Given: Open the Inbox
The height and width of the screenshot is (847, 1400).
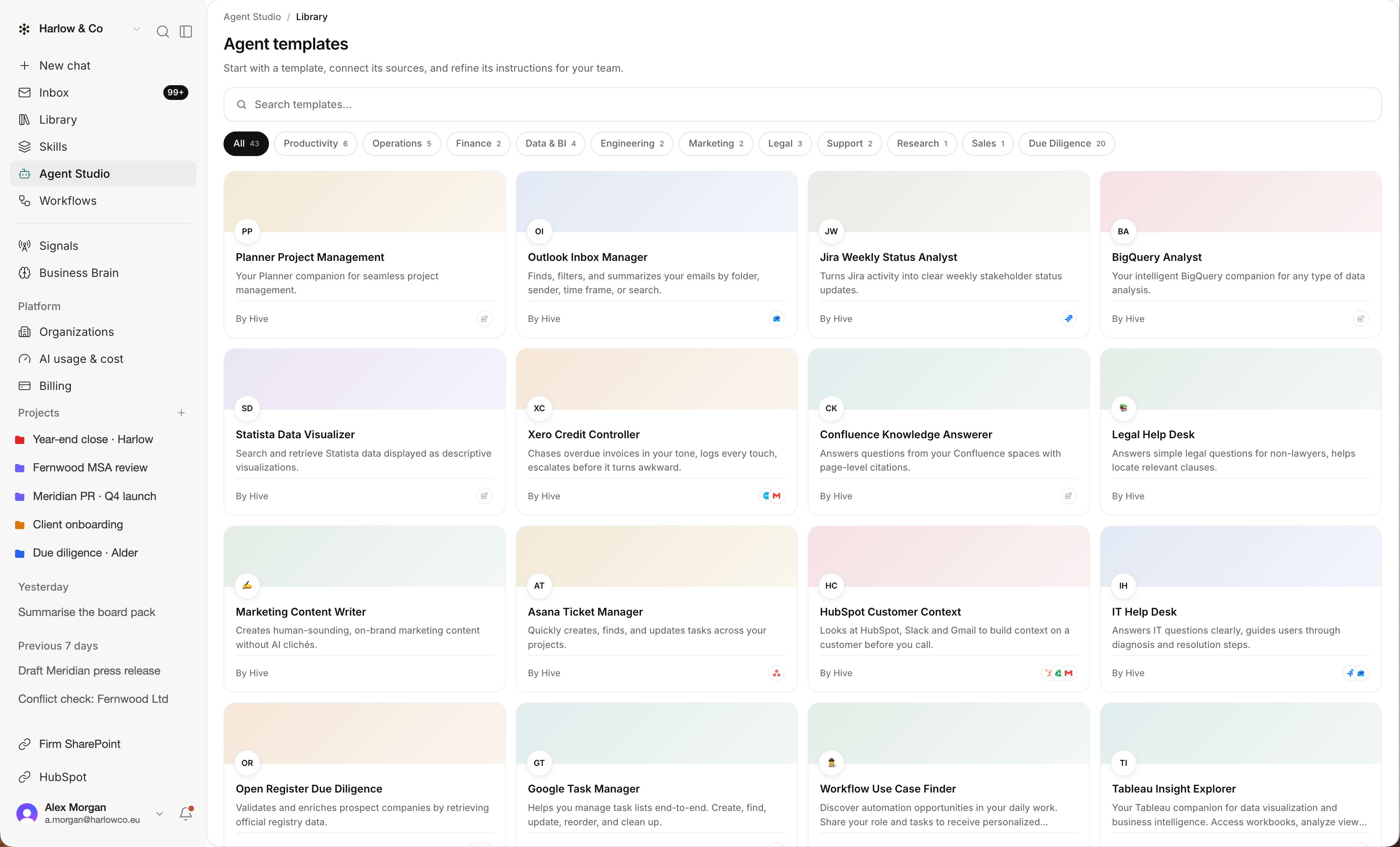Looking at the screenshot, I should 103,93.
